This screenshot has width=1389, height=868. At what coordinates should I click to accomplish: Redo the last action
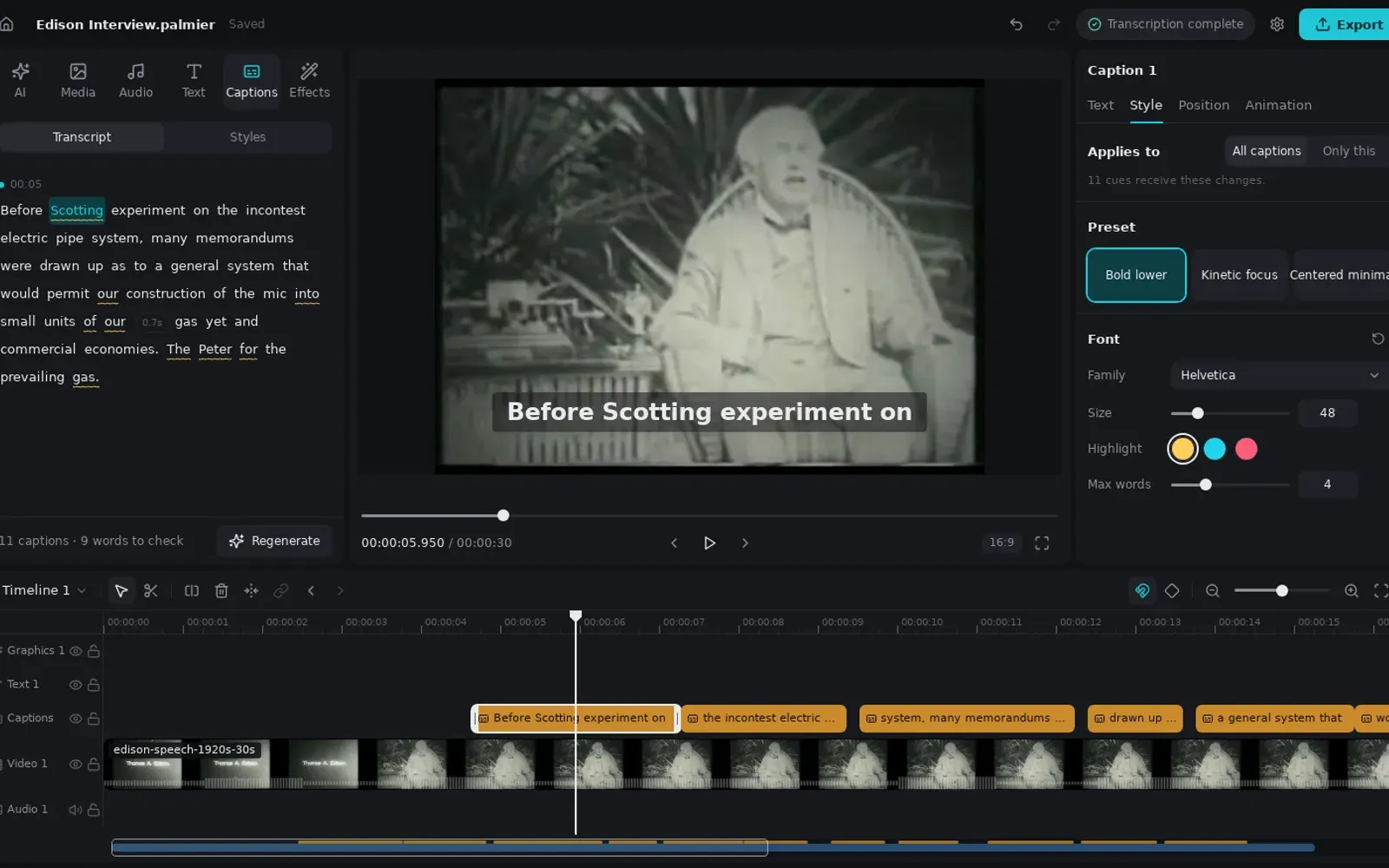click(x=1054, y=24)
